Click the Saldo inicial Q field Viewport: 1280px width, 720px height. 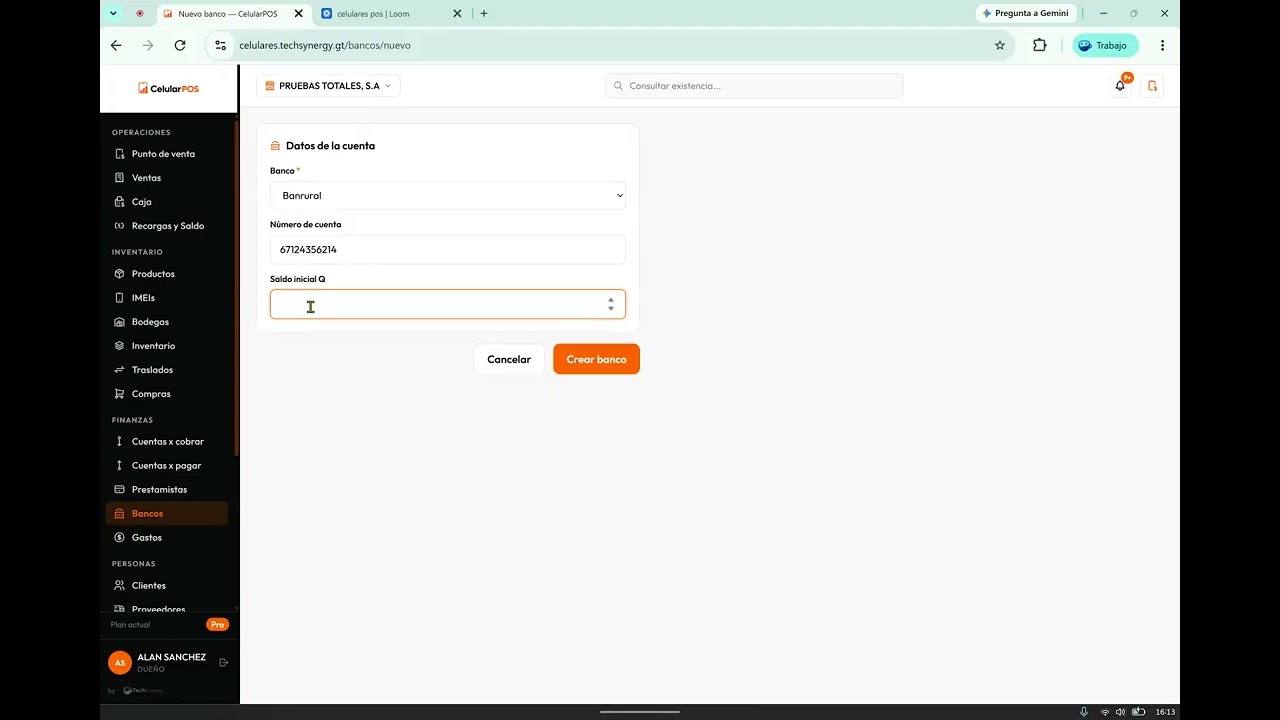click(x=448, y=304)
